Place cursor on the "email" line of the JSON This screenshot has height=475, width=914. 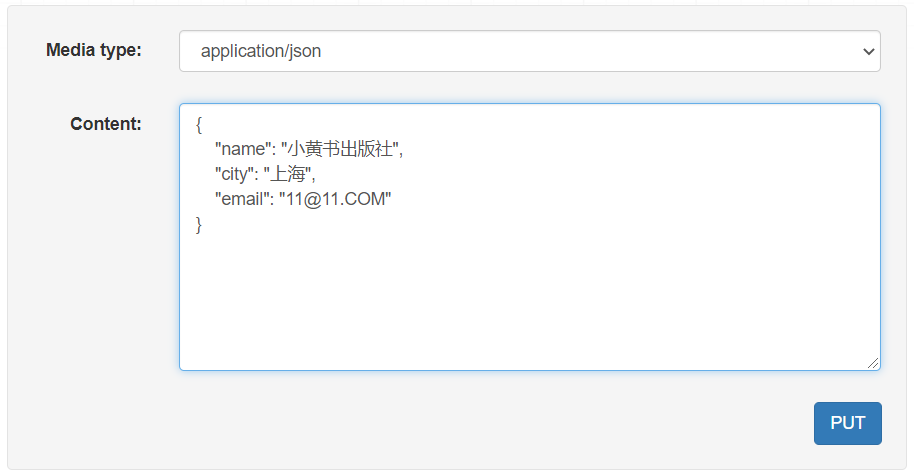(x=303, y=199)
